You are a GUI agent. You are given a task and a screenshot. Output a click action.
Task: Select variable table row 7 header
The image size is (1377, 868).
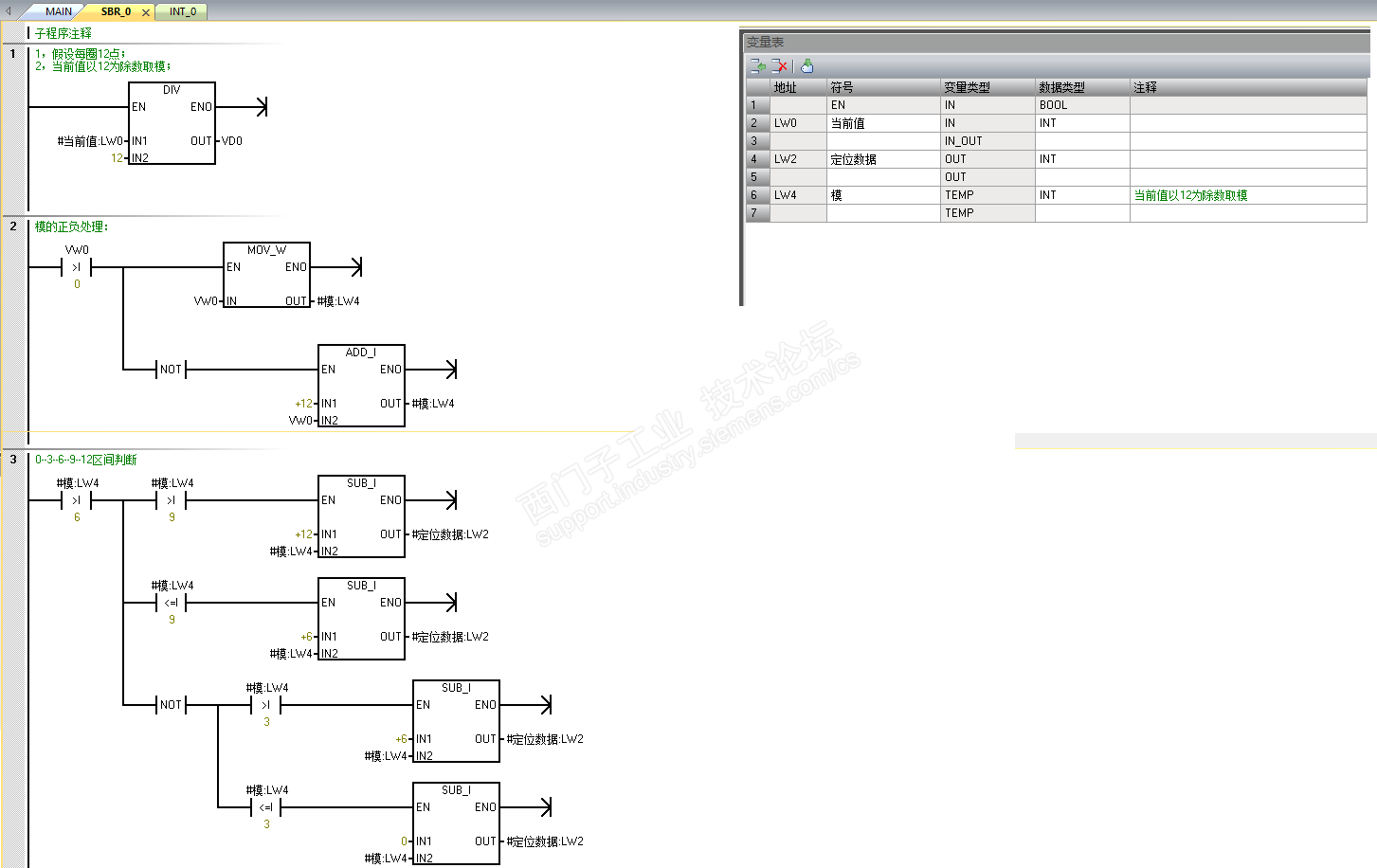tap(757, 213)
